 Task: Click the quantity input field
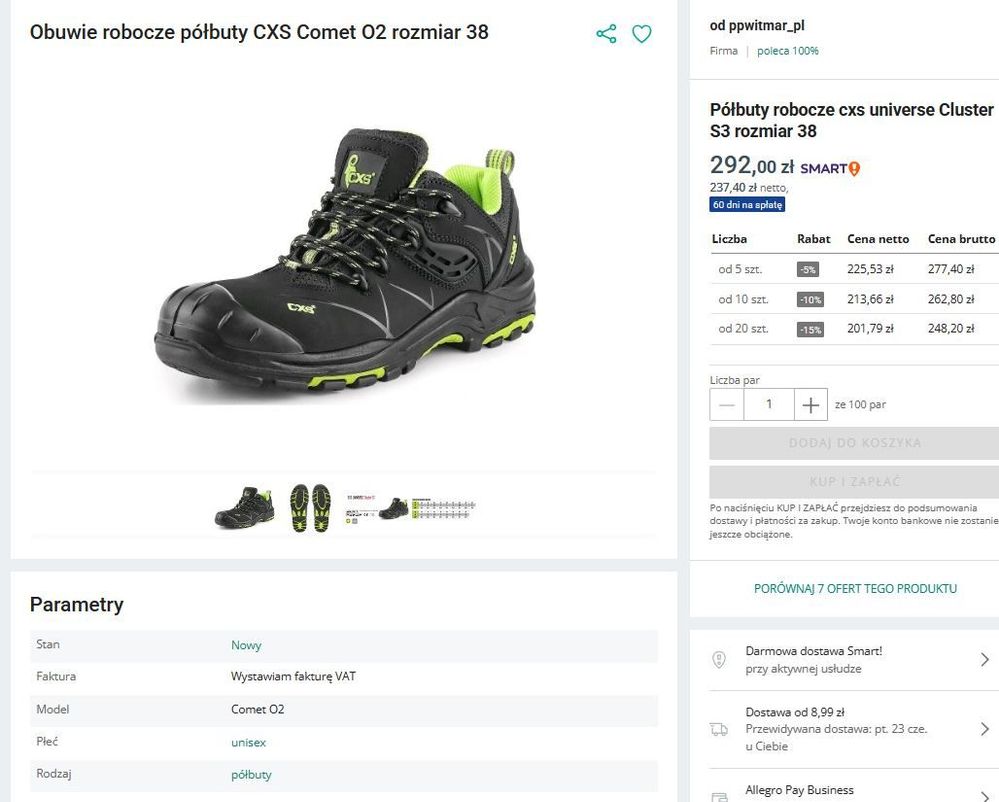(x=769, y=405)
